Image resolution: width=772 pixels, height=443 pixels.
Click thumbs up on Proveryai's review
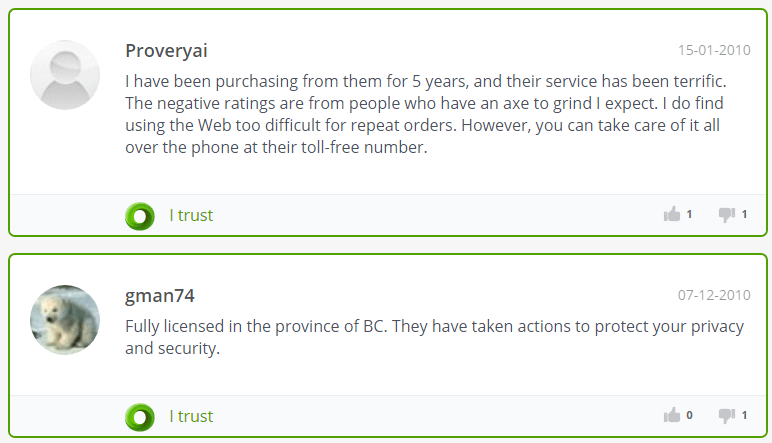[672, 214]
